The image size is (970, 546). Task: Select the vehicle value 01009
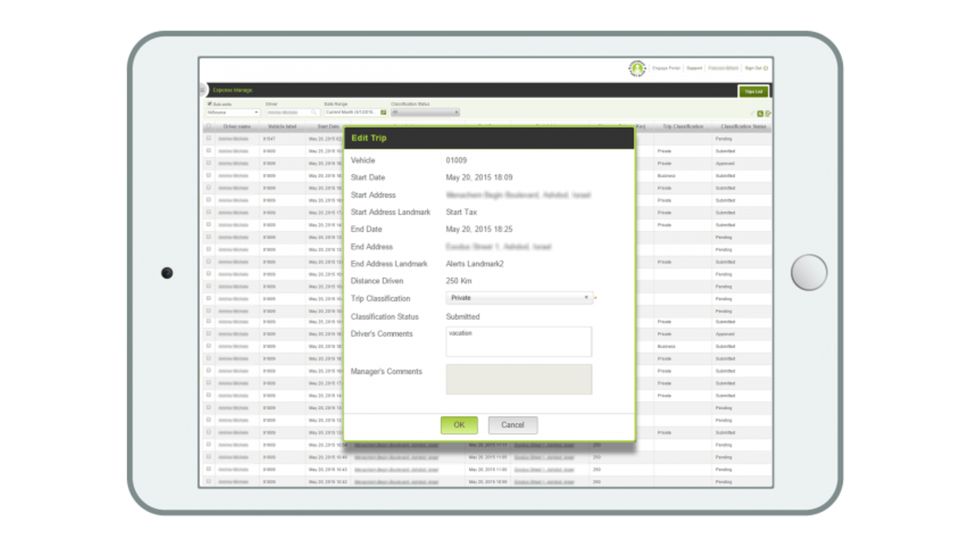[456, 160]
